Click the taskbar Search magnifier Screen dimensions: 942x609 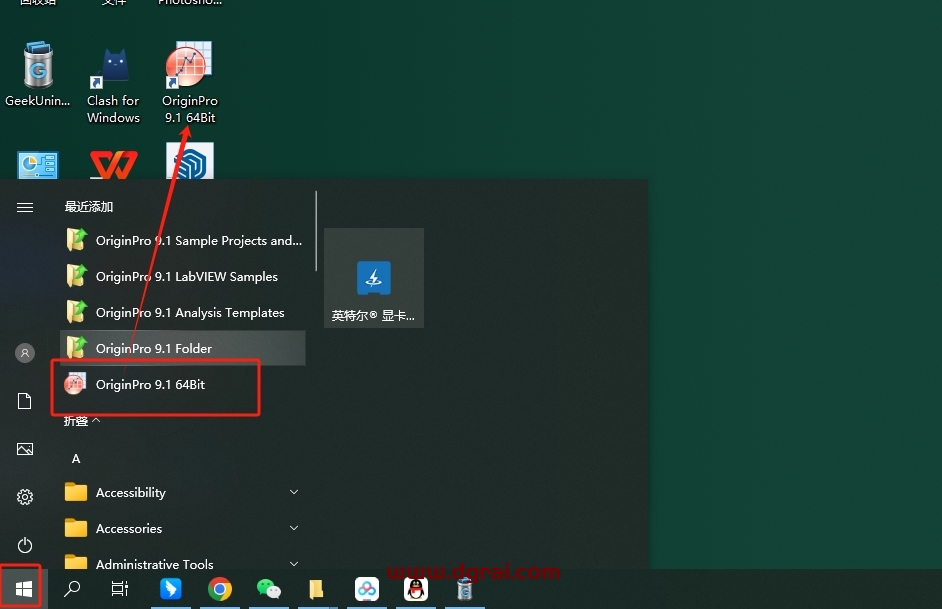(72, 589)
